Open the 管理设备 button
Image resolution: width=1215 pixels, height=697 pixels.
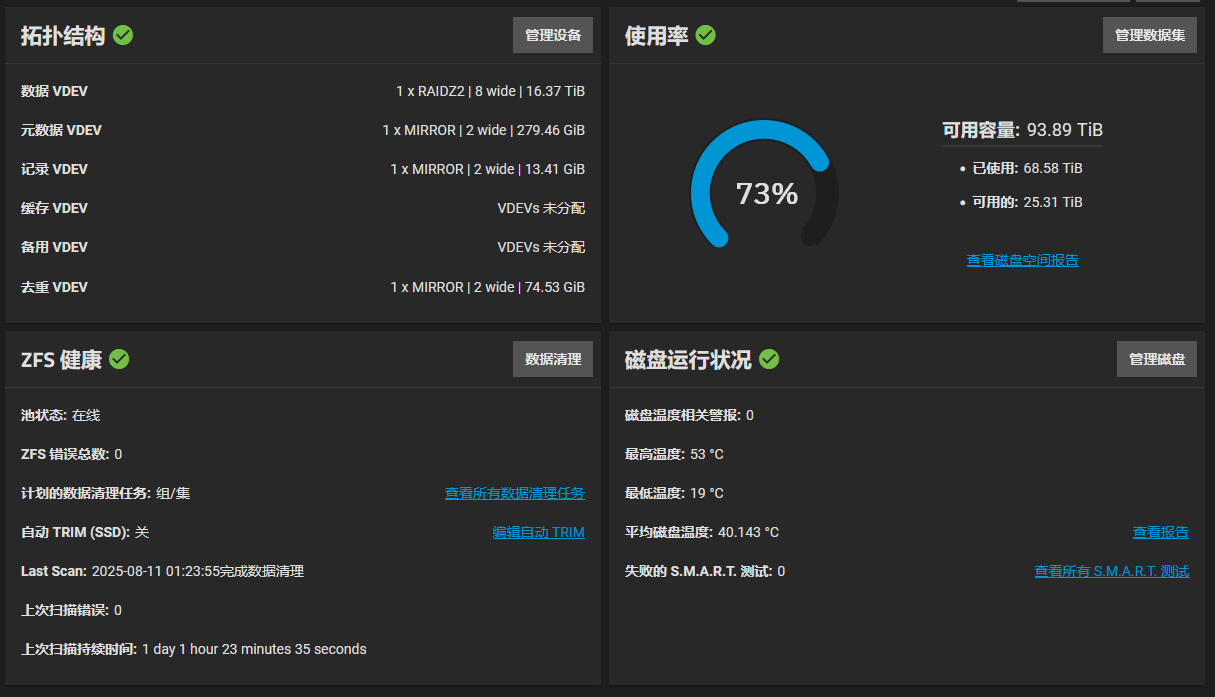point(553,35)
